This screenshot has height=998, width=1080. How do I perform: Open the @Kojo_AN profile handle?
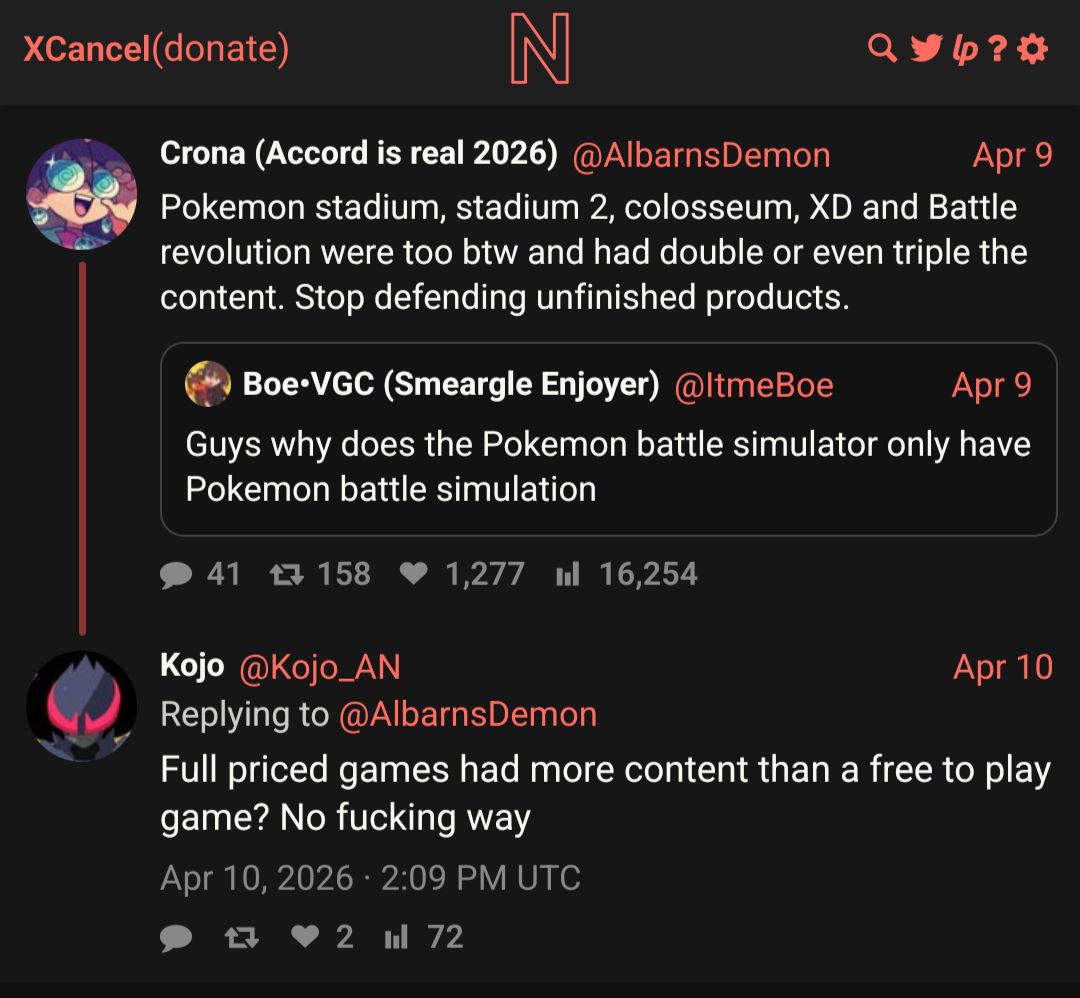pyautogui.click(x=320, y=667)
